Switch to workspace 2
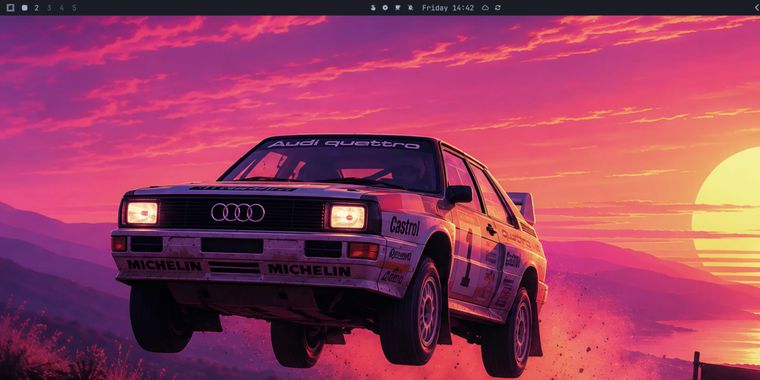Viewport: 760px width, 380px height. 36,8
